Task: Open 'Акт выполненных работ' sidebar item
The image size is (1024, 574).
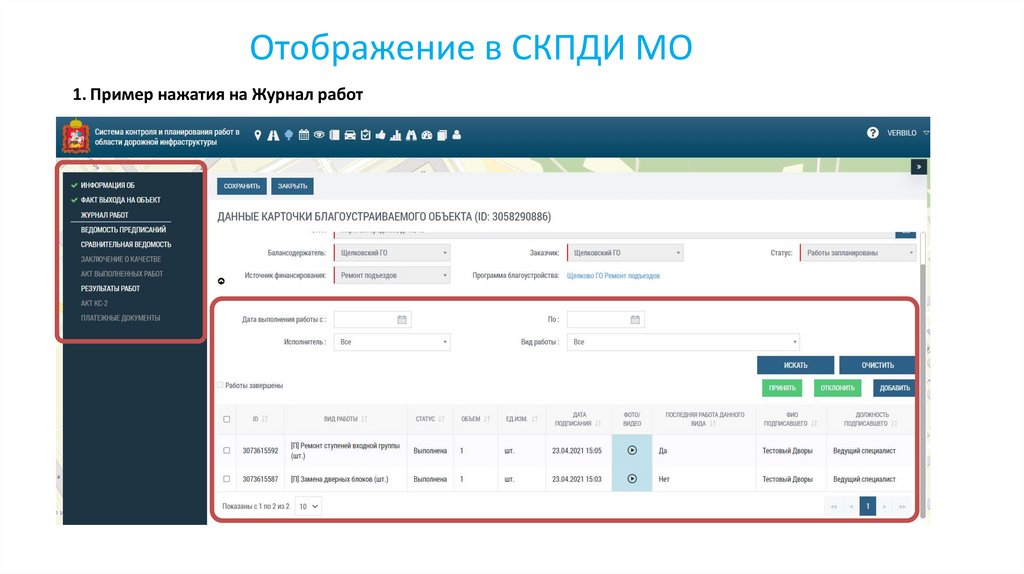Action: (x=122, y=274)
